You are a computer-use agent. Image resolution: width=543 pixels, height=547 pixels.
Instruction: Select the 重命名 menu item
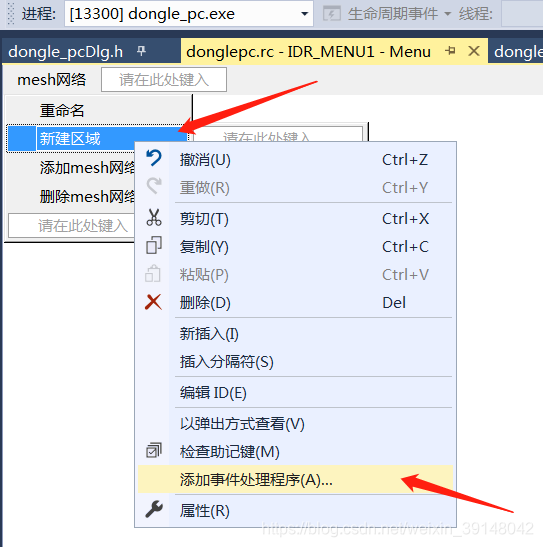(99, 111)
